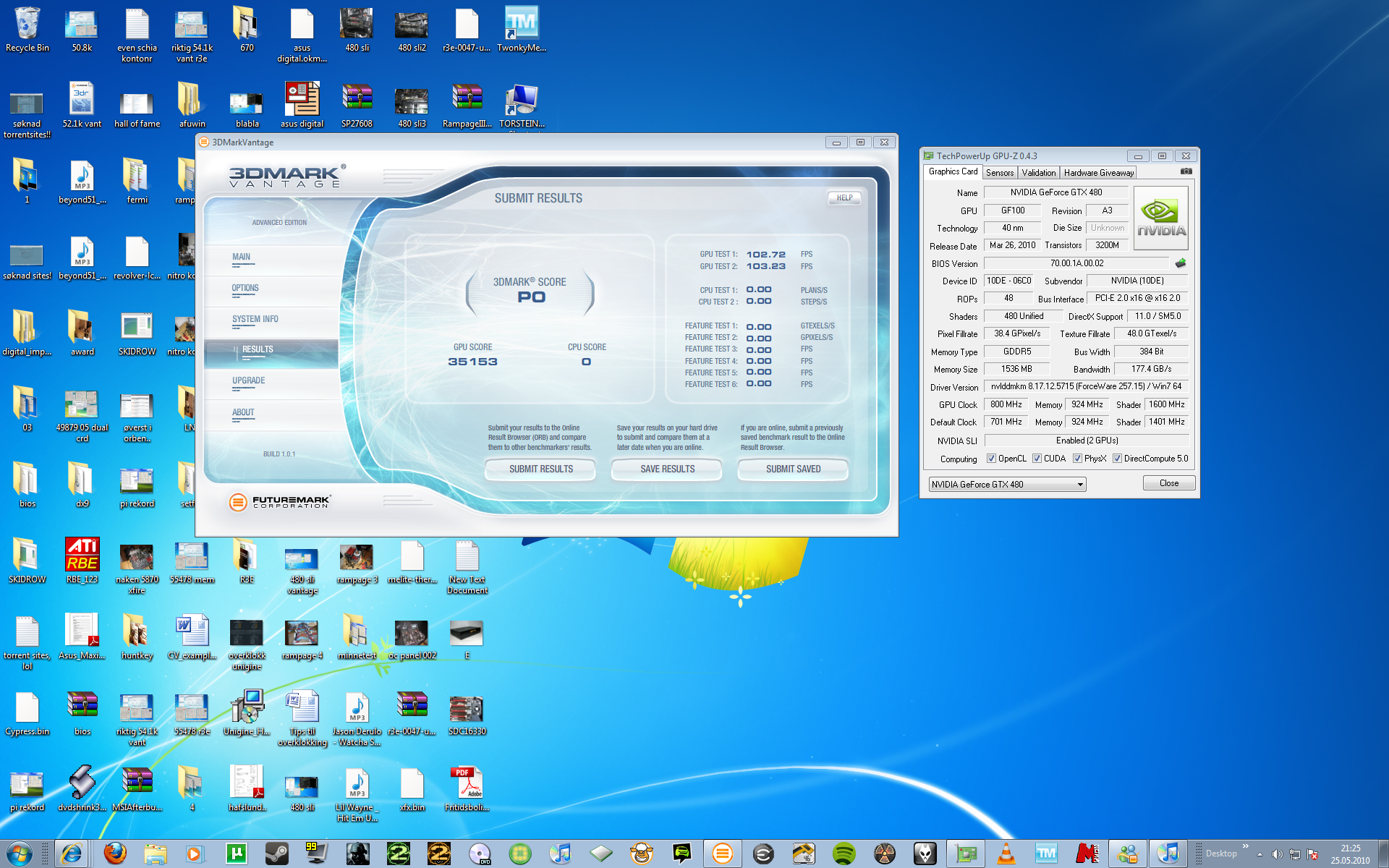Viewport: 1389px width, 868px height.
Task: Click the SAVE RESULTS button
Action: tap(667, 469)
